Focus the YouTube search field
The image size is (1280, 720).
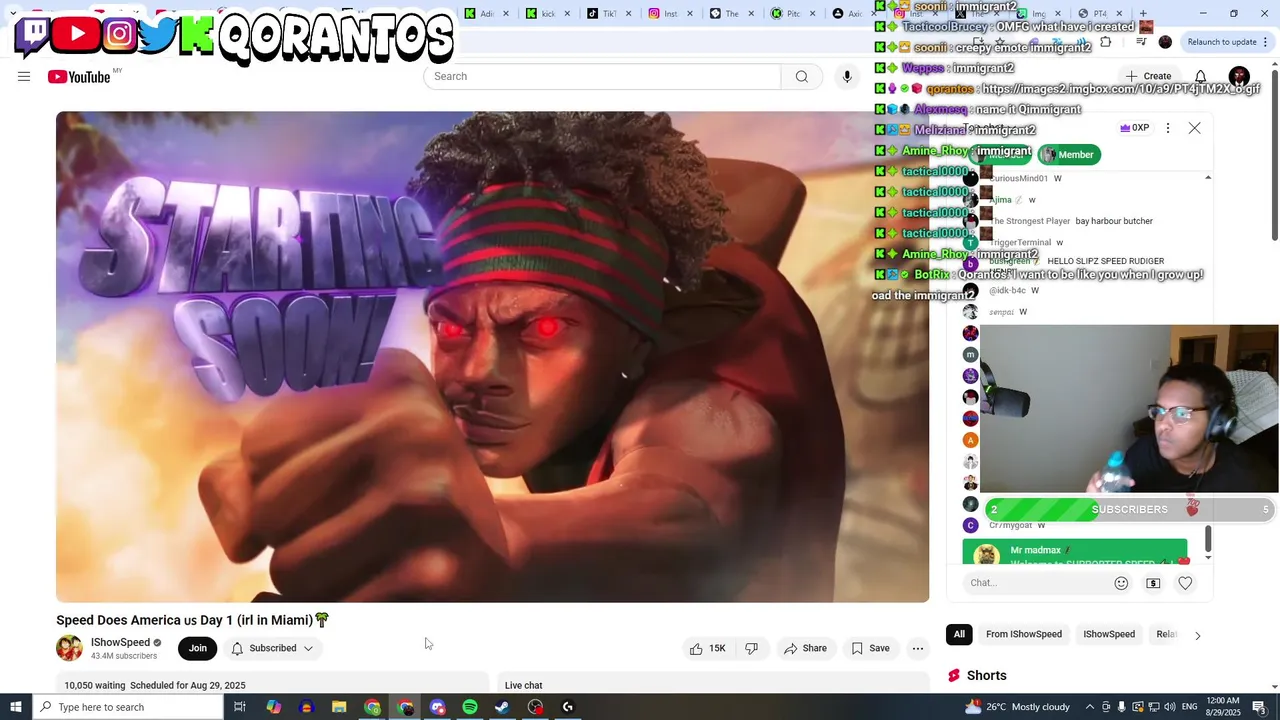[602, 76]
